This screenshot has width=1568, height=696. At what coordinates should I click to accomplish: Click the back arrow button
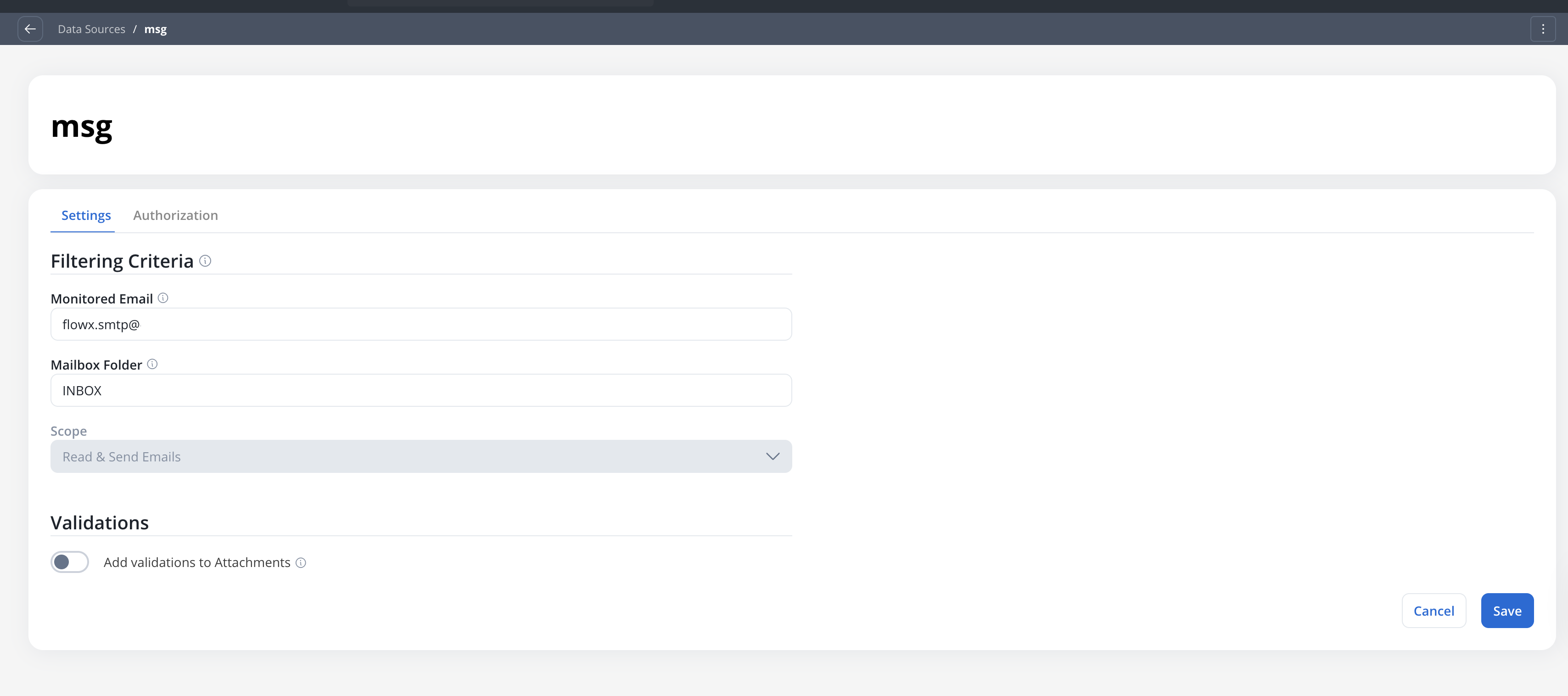pos(30,29)
